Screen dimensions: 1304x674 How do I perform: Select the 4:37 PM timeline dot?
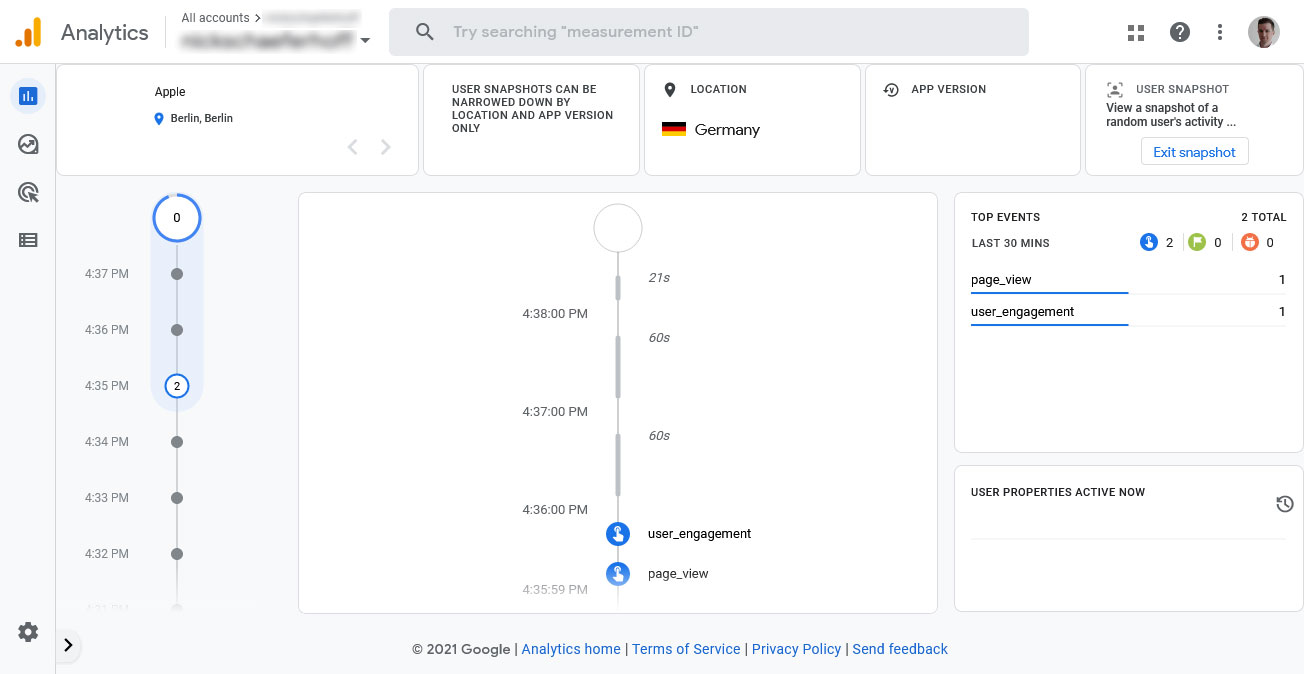coord(177,273)
